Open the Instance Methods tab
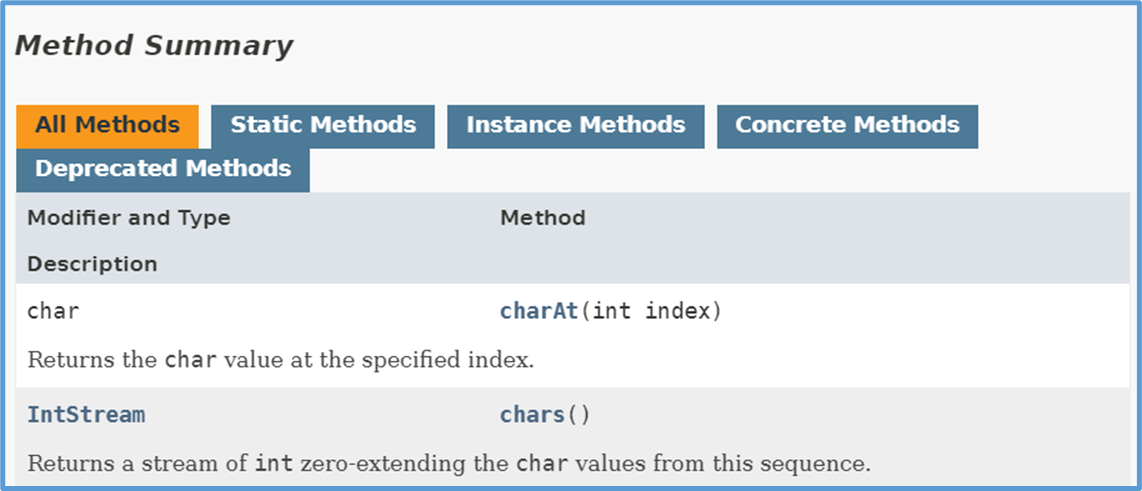This screenshot has height=491, width=1142. (x=575, y=127)
